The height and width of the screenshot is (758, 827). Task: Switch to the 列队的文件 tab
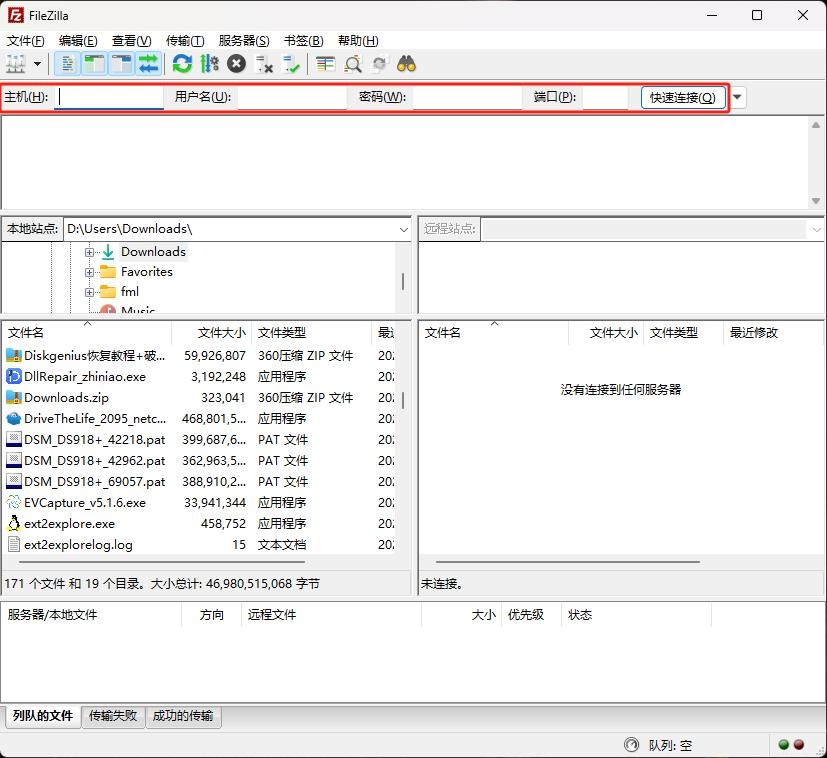point(43,716)
